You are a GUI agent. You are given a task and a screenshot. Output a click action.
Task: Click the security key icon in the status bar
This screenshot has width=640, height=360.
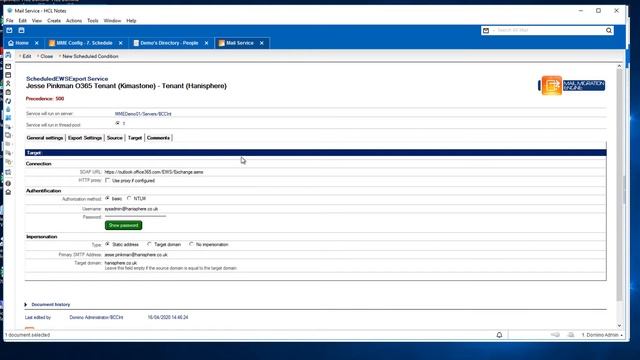tap(555, 335)
